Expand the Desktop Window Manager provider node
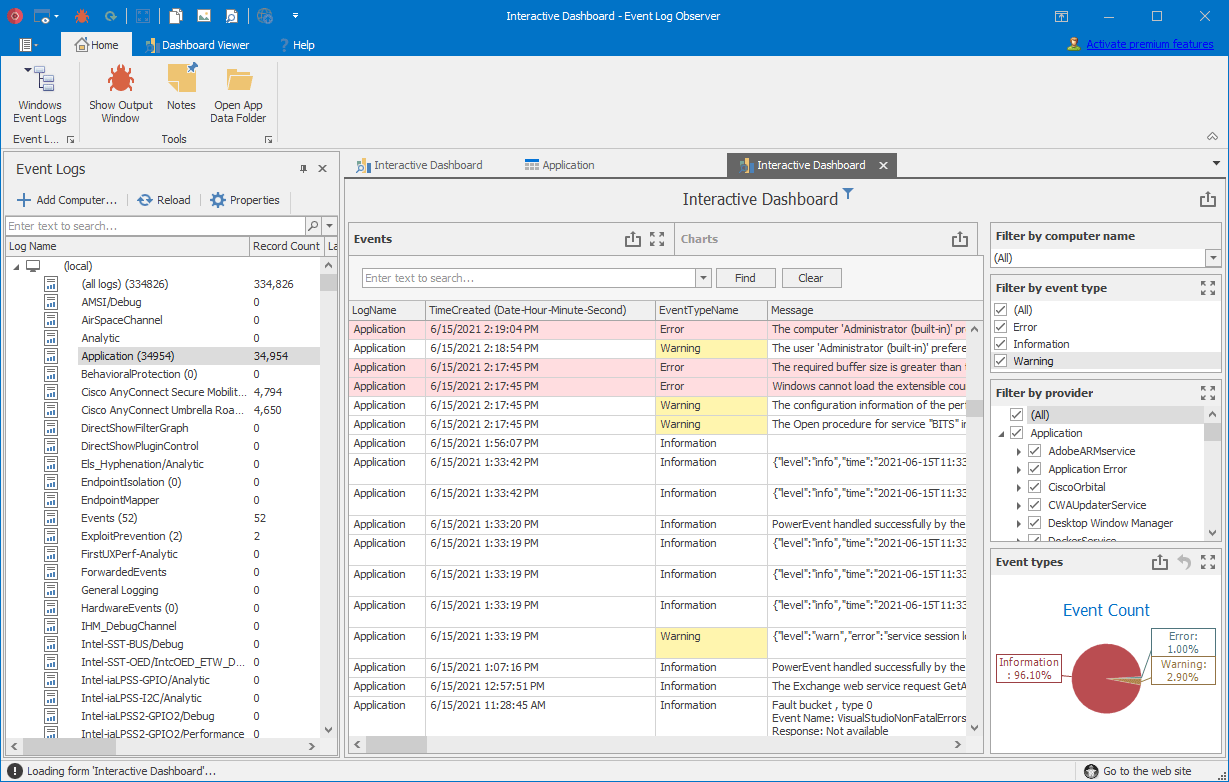 coord(1019,523)
